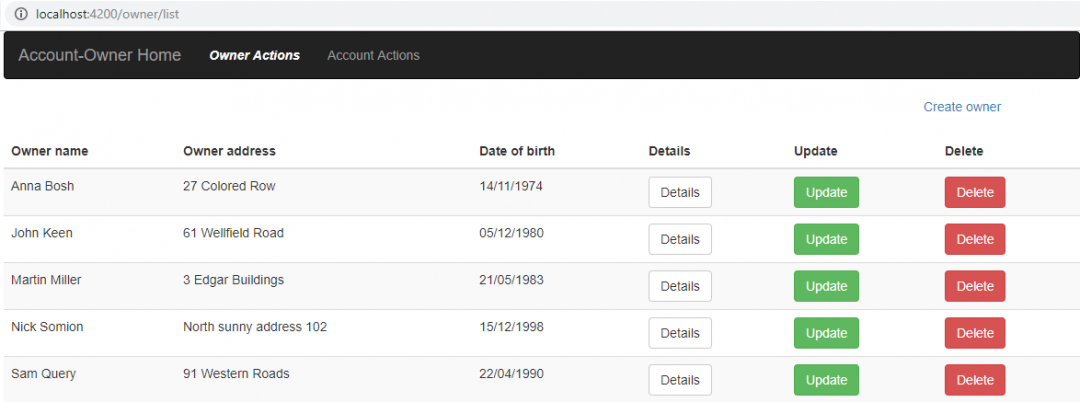Open Details for John Keen
This screenshot has height=402, width=1080.
coord(680,239)
